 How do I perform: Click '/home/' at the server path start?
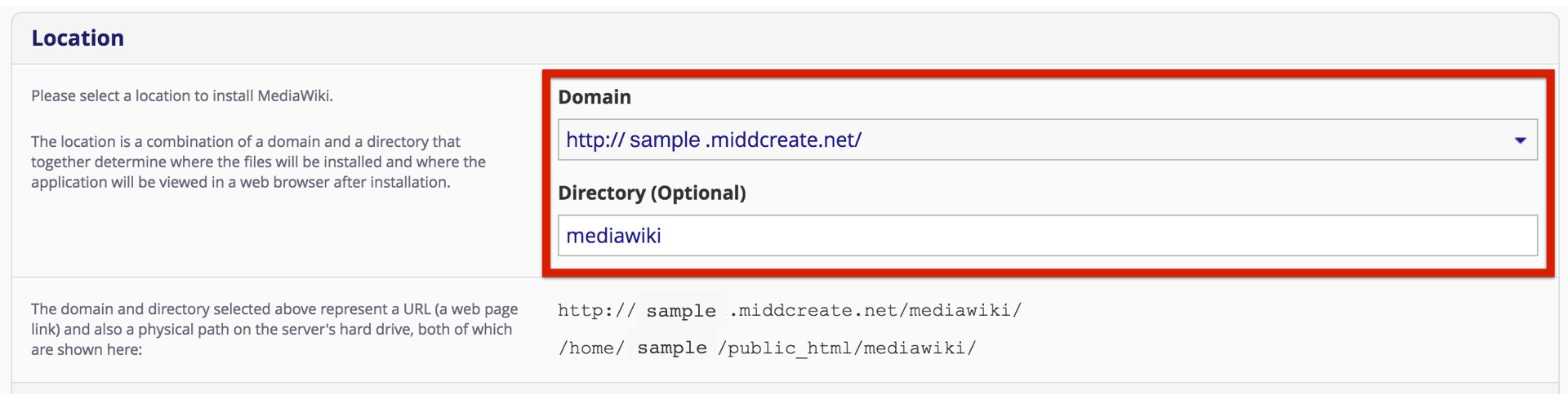coord(590,348)
